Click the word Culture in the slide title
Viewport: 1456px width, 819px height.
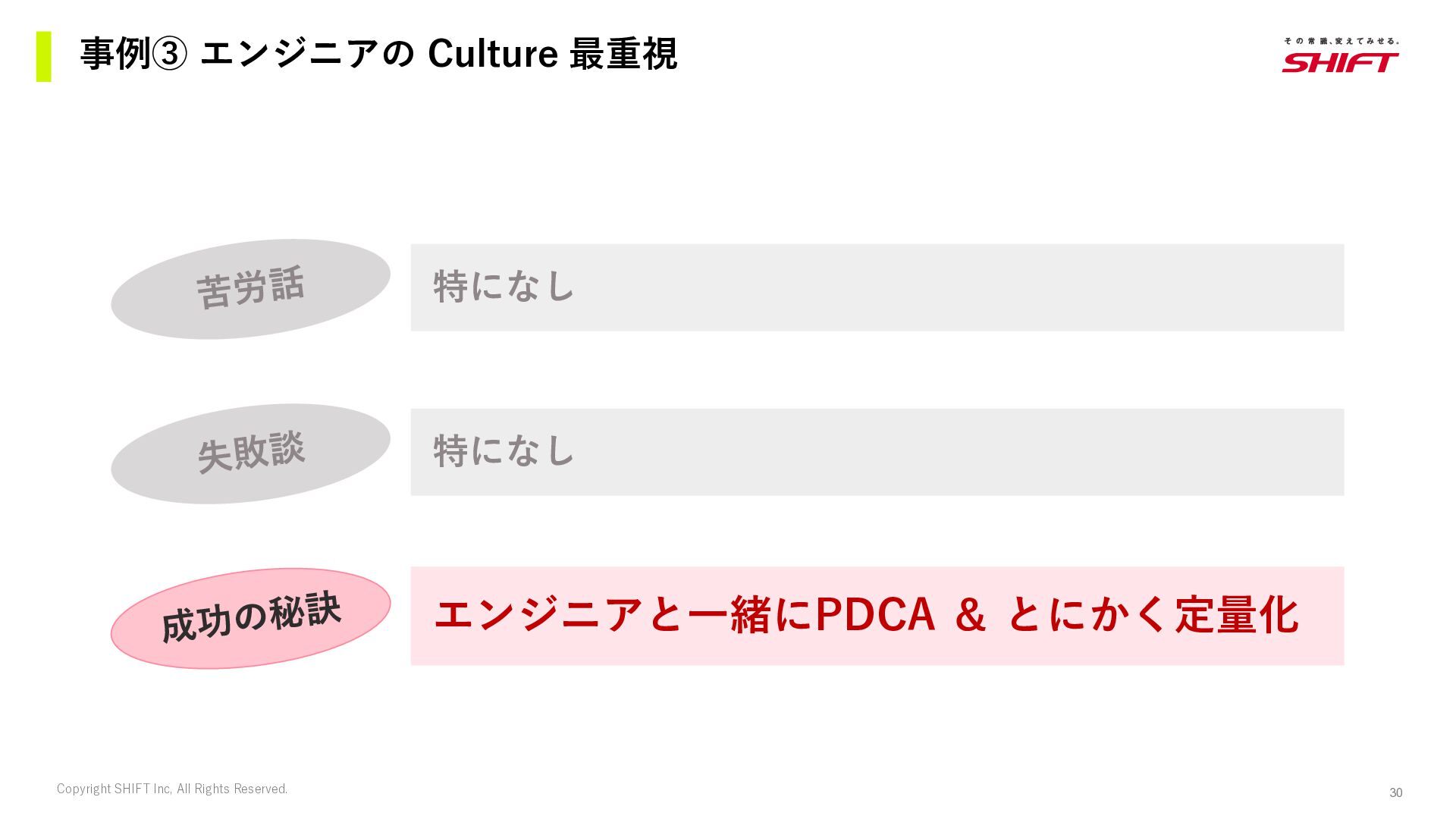493,55
